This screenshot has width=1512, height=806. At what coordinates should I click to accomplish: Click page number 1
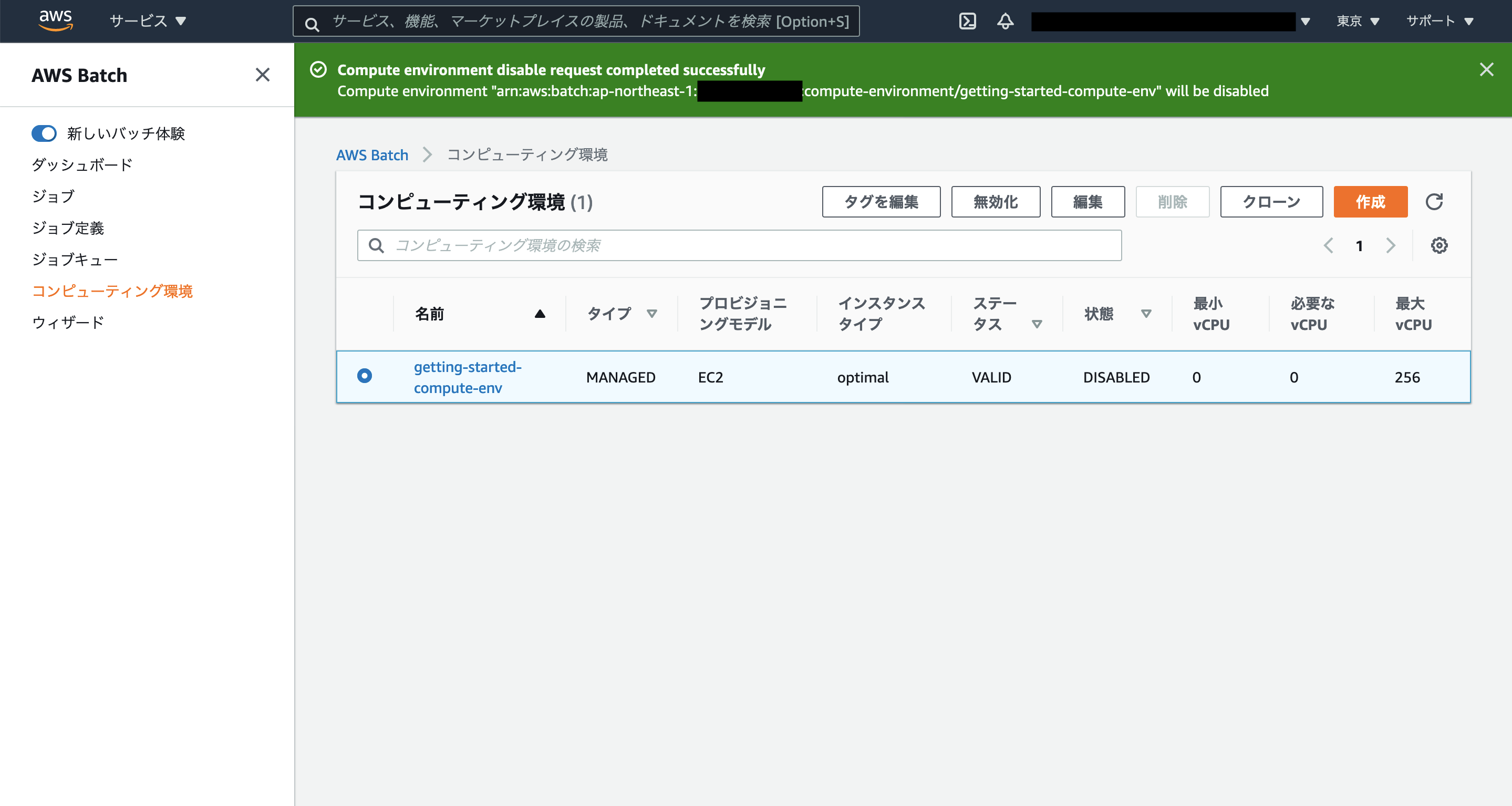(x=1360, y=246)
